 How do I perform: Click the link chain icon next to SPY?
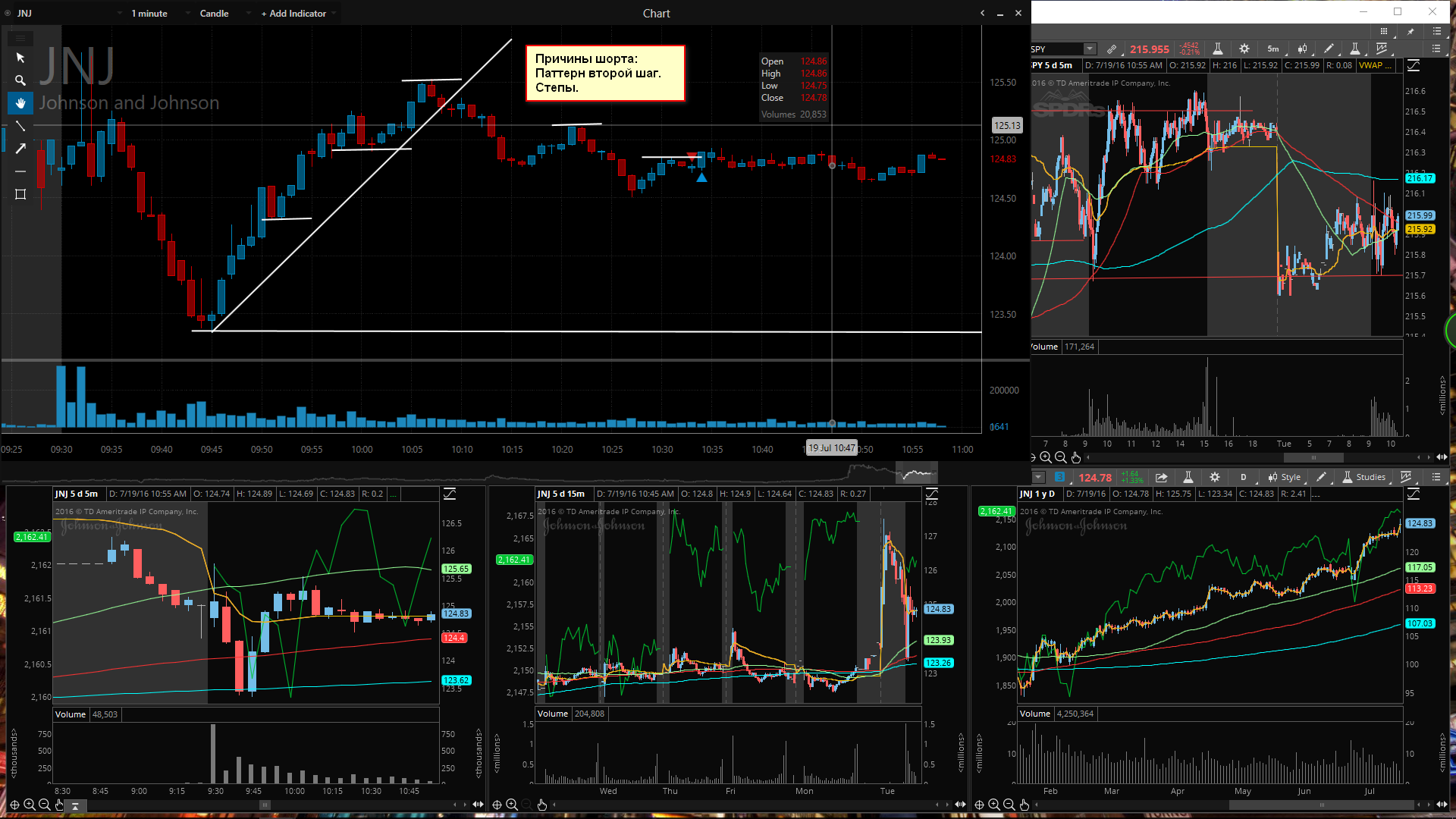(x=1112, y=49)
